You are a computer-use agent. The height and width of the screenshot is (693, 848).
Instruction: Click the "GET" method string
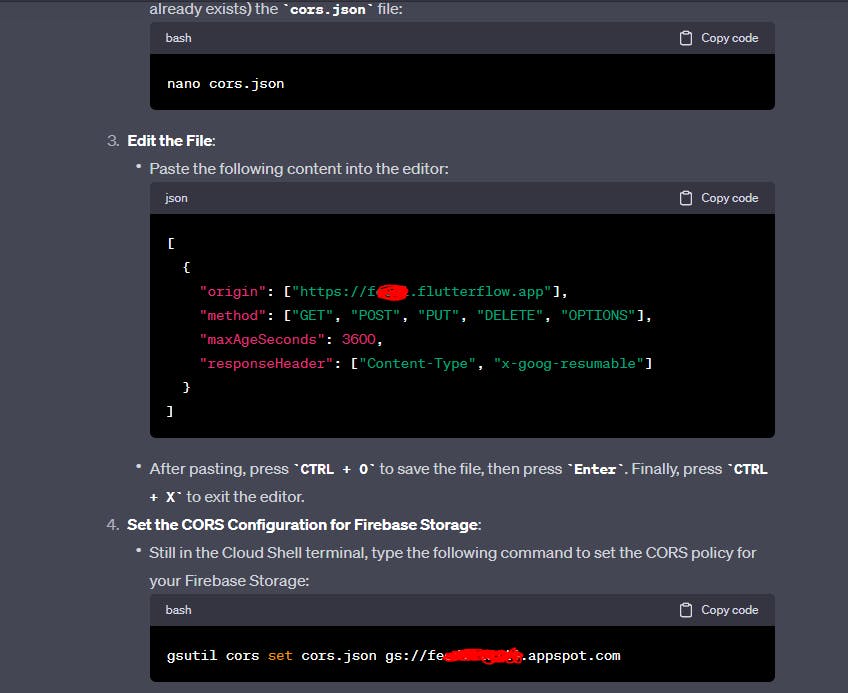313,315
